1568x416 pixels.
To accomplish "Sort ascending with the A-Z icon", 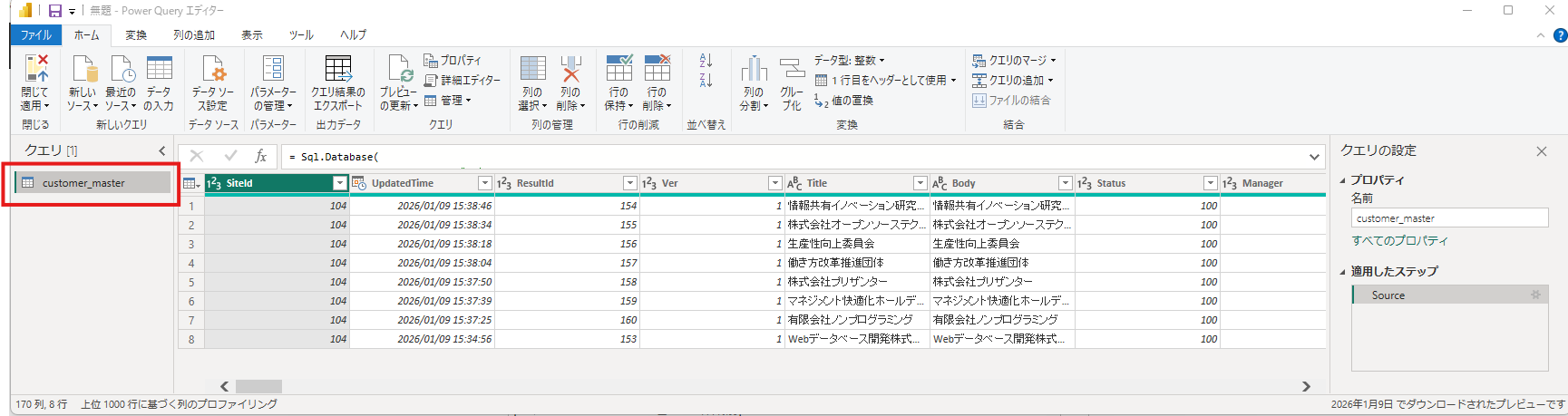I will tap(706, 61).
